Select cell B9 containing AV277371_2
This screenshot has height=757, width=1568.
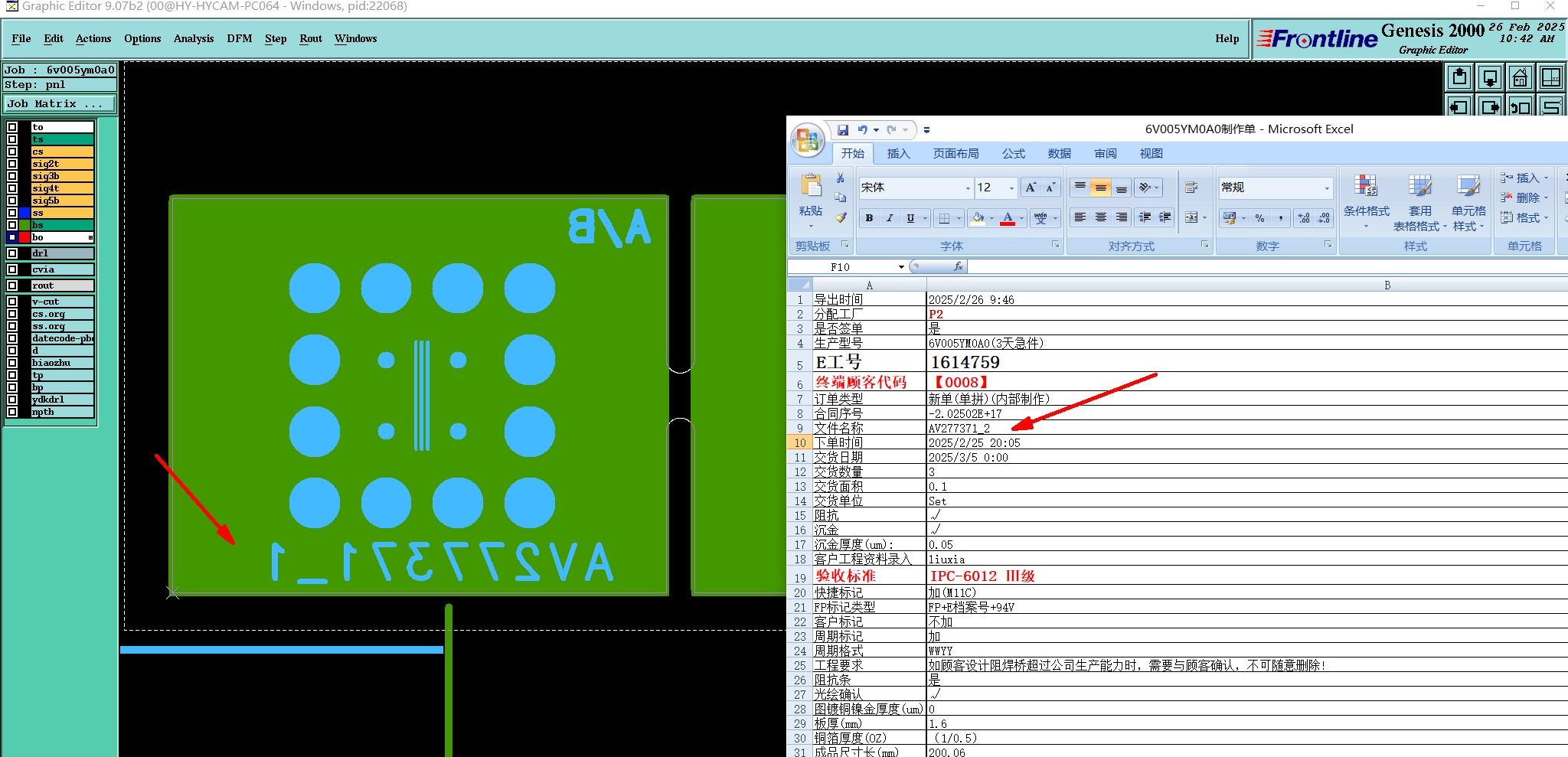[1247, 428]
